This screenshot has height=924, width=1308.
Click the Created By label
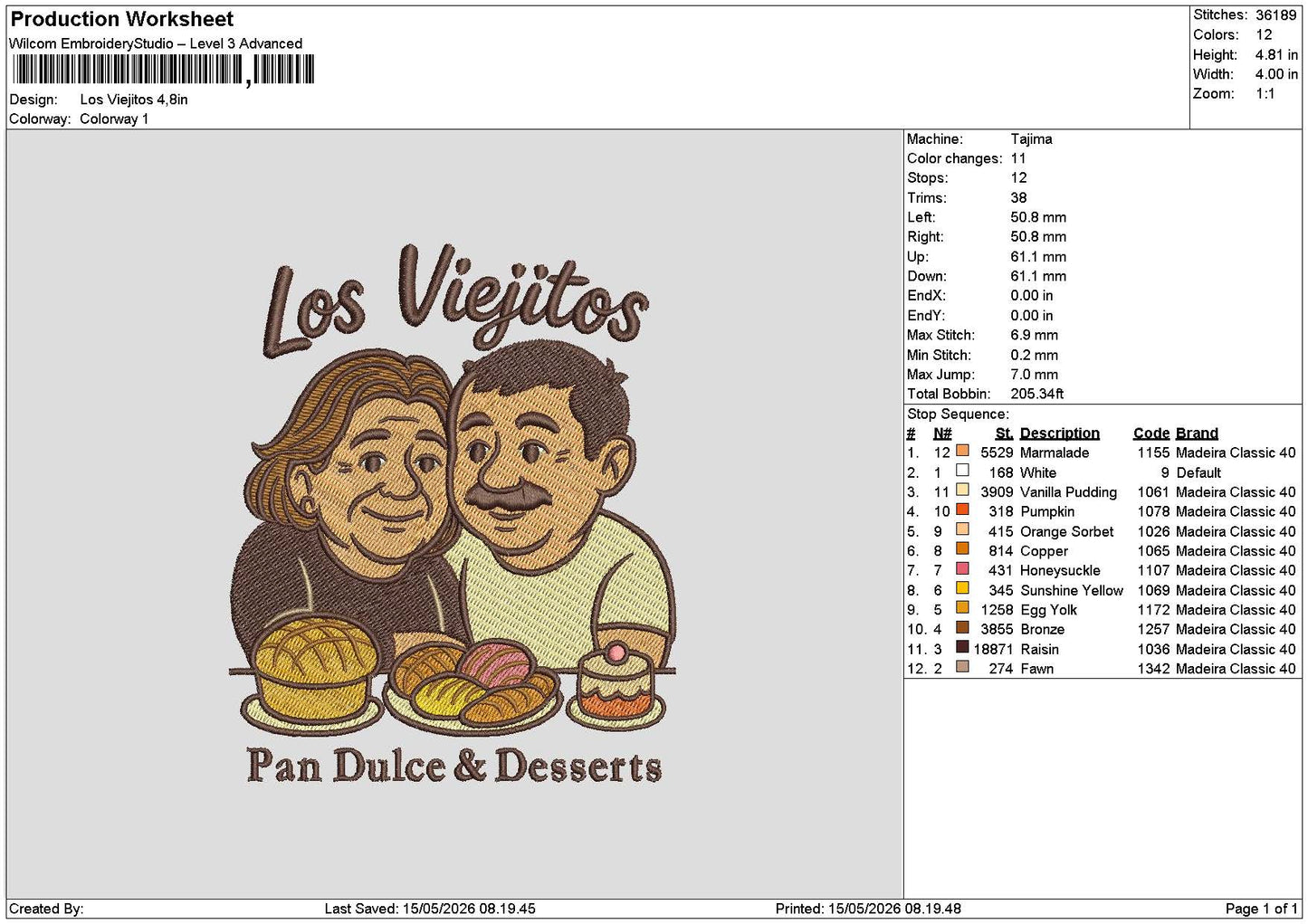pos(46,909)
